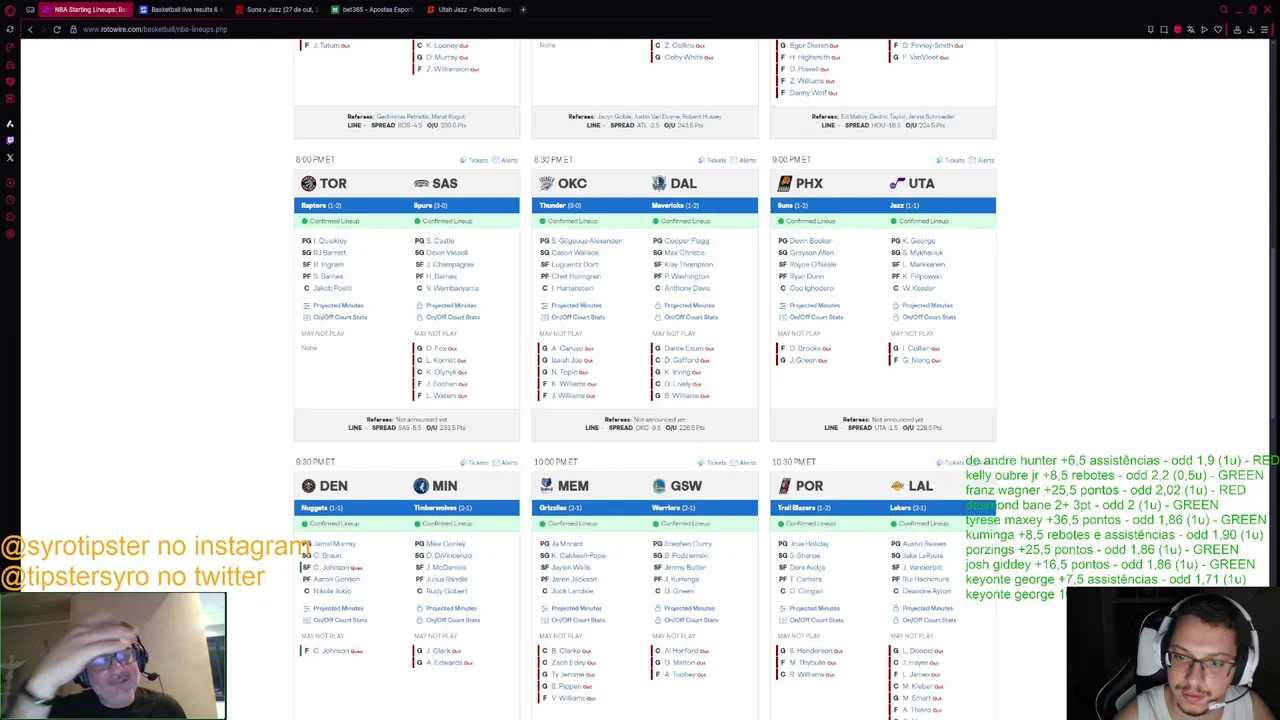The width and height of the screenshot is (1280, 720).
Task: Open Spurs On/Off Court Stats link
Action: (x=448, y=317)
